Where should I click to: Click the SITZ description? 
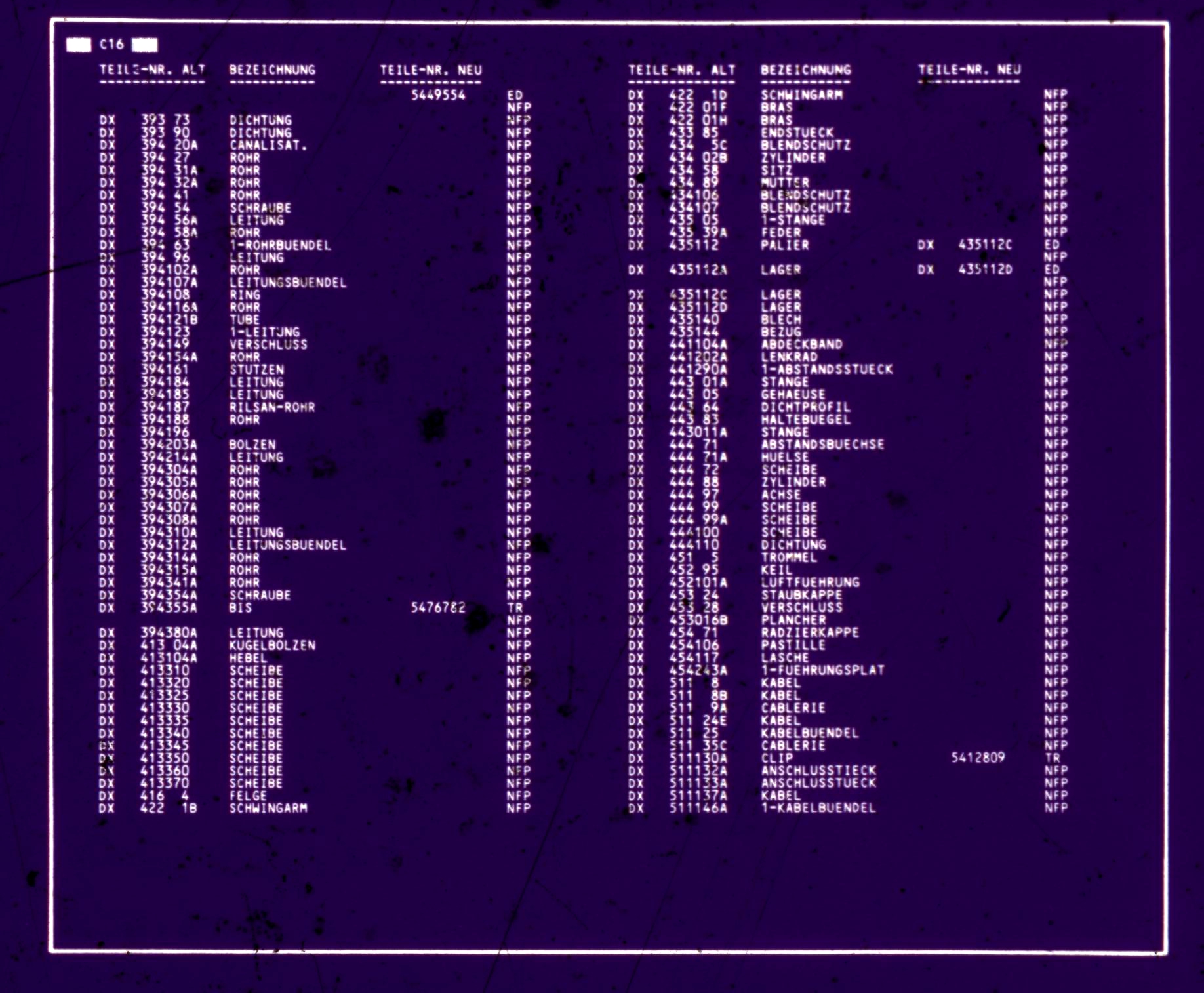pos(776,170)
